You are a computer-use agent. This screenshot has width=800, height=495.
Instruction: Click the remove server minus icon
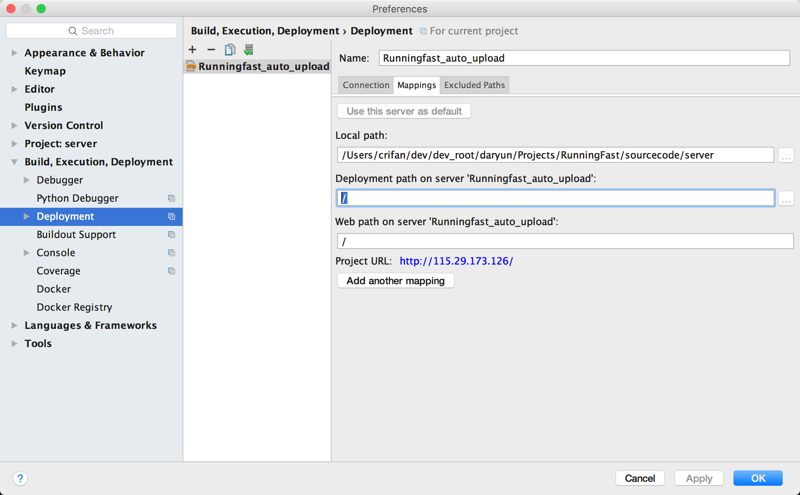(211, 50)
